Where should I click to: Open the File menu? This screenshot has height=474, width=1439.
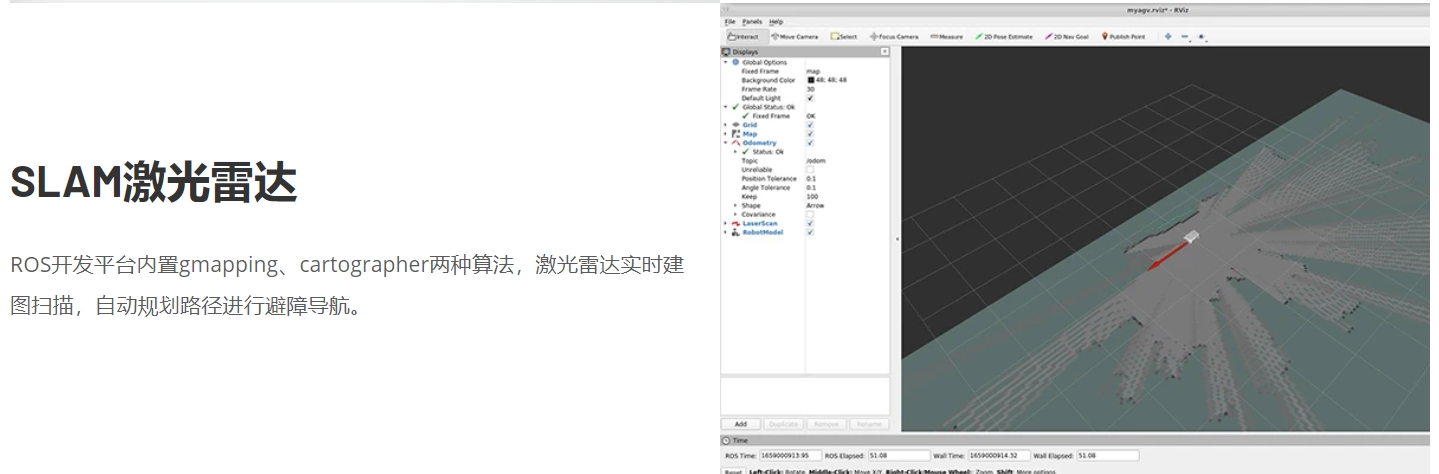coord(730,21)
